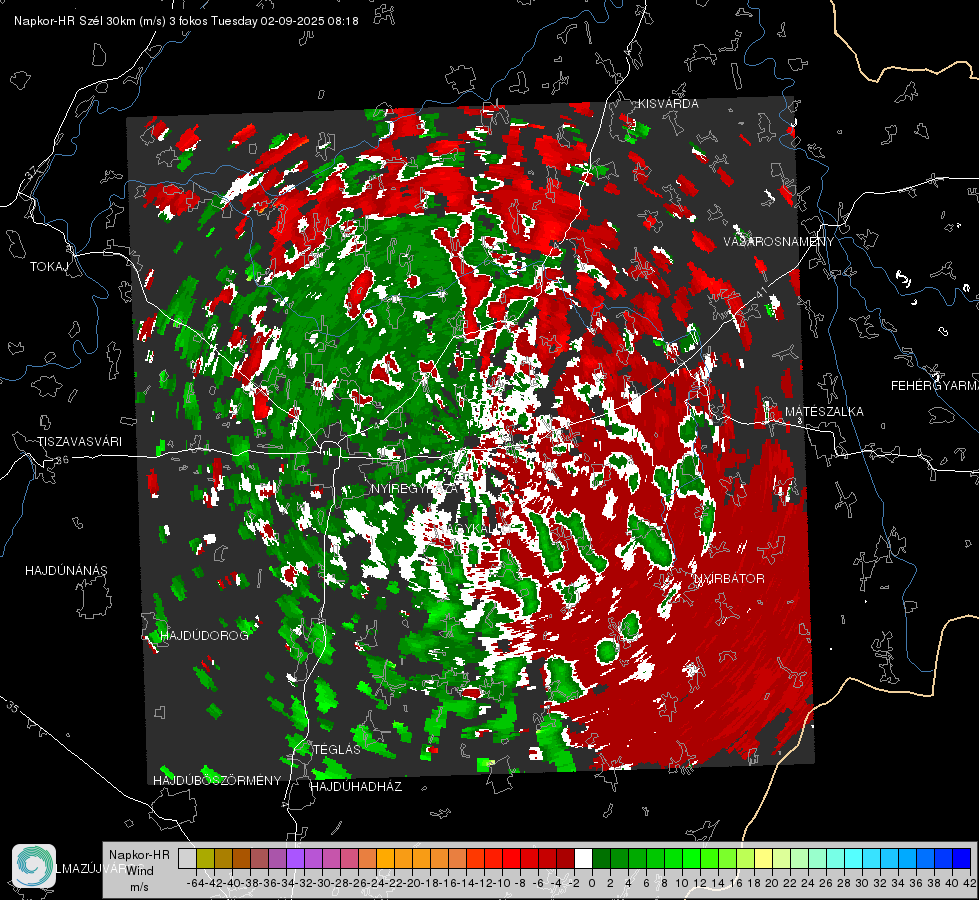Click the HAJDÚNÁNÁS town label

click(x=66, y=571)
